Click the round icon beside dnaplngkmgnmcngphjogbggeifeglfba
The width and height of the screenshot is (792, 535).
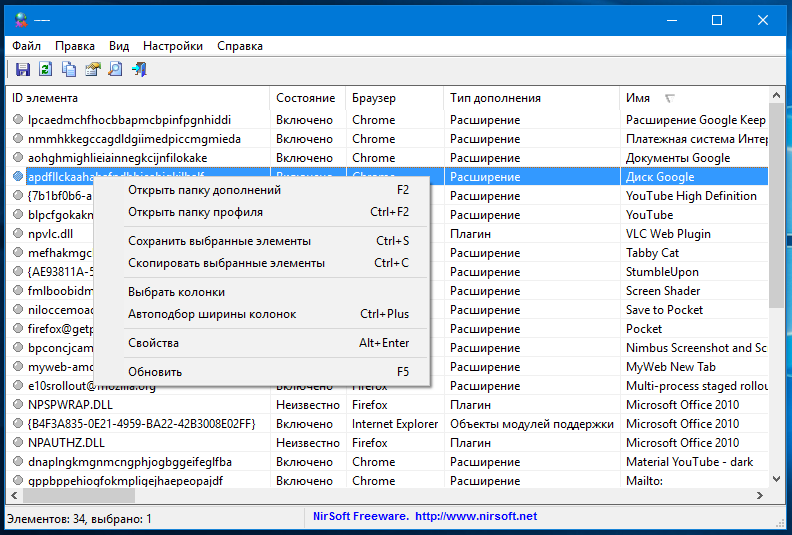pos(18,461)
